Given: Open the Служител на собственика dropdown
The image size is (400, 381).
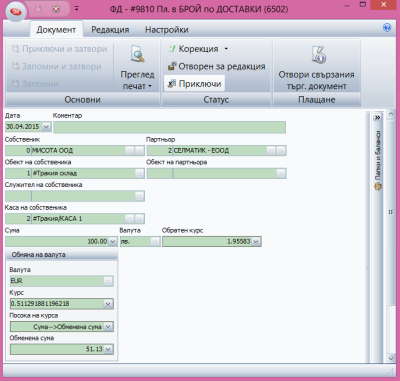Looking at the screenshot, I should coord(139,196).
